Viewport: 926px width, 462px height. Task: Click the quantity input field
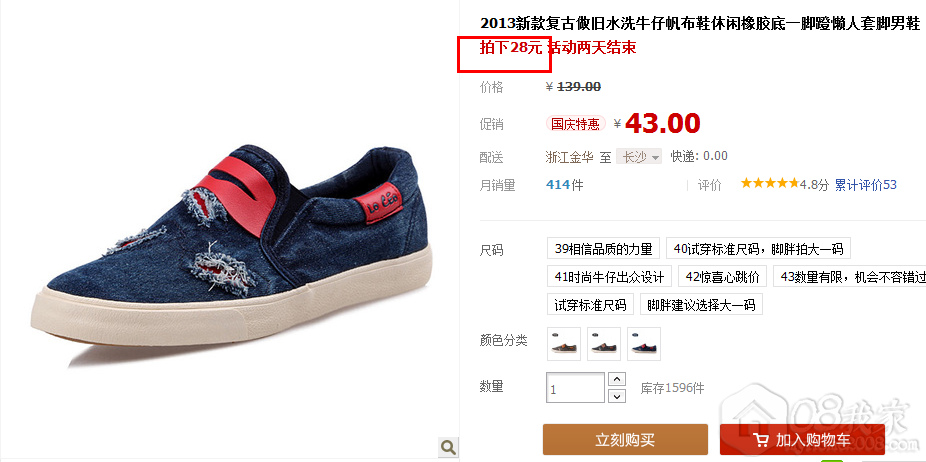[576, 388]
